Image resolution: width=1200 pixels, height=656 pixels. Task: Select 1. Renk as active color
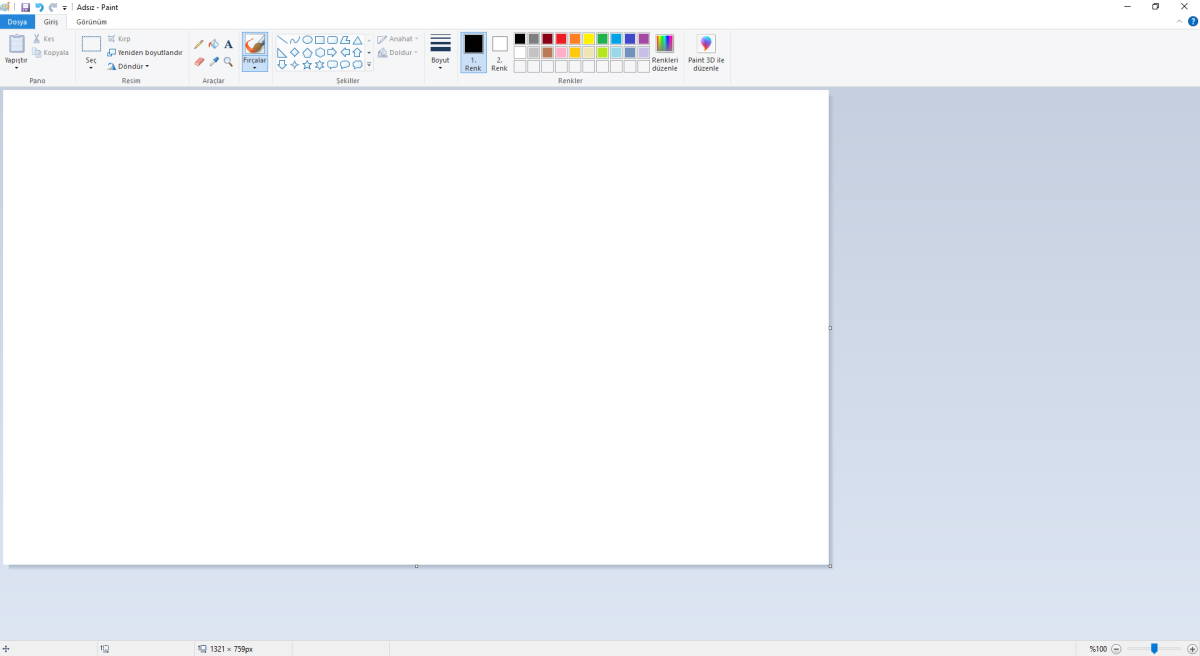[x=473, y=52]
